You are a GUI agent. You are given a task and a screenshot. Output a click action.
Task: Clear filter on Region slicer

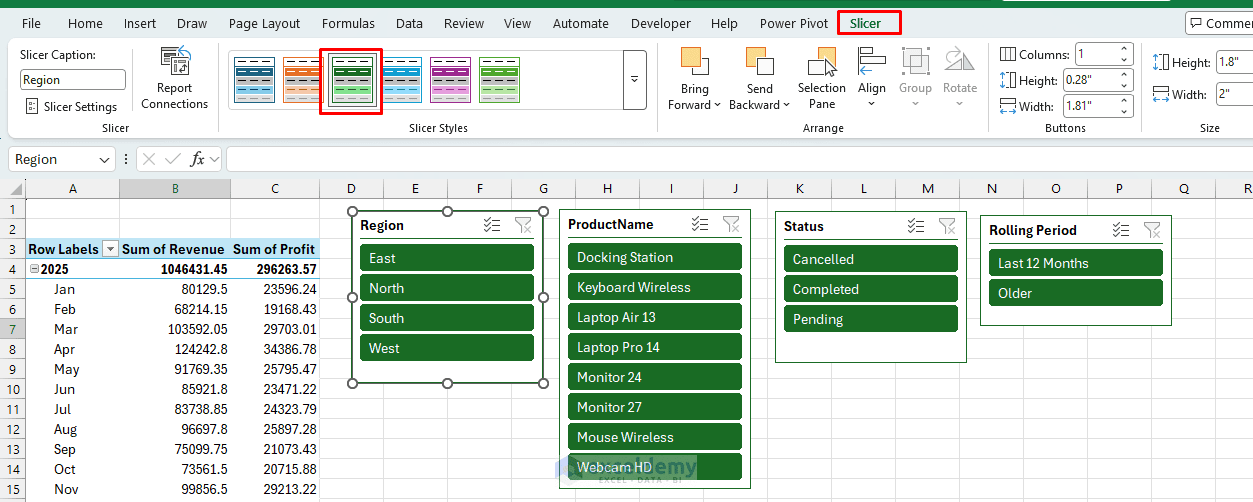click(x=523, y=225)
